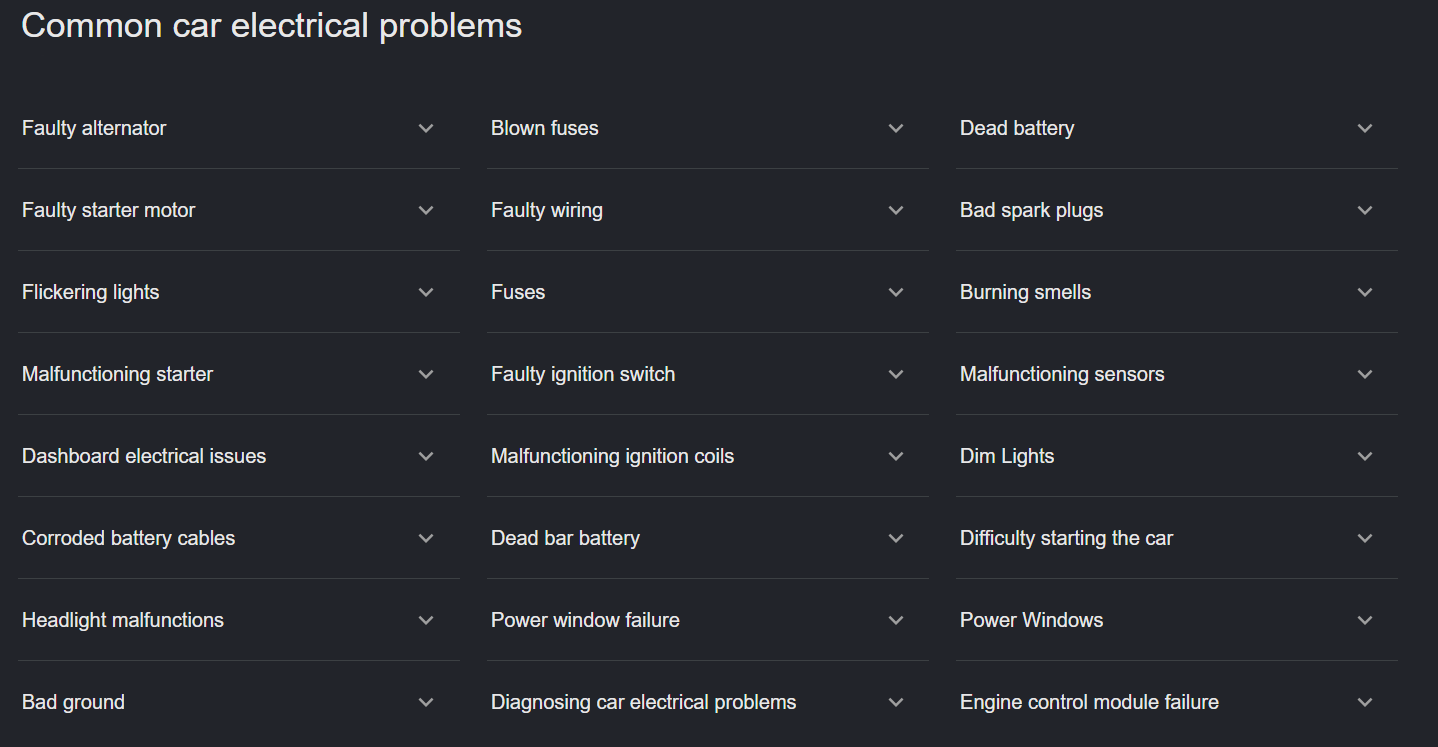Click chevron for Malfunctioning sensors
Viewport: 1438px width, 747px height.
pyautogui.click(x=1365, y=374)
